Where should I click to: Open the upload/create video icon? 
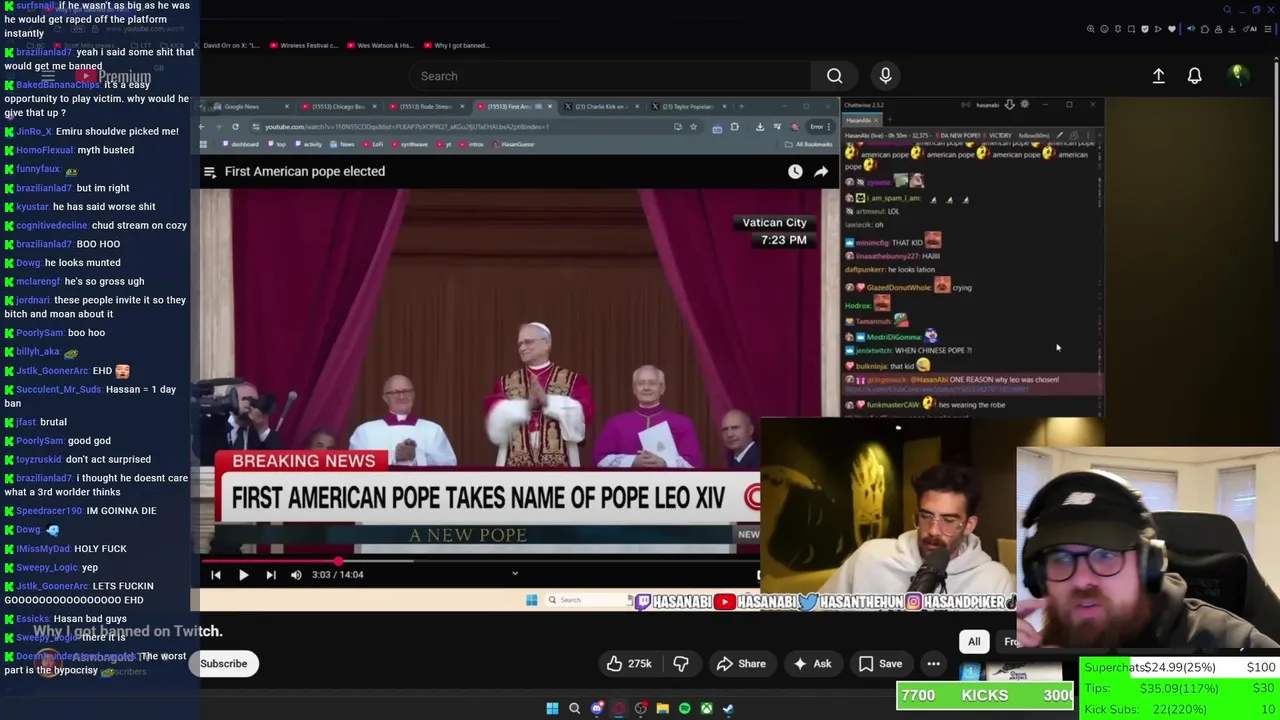coord(1158,76)
